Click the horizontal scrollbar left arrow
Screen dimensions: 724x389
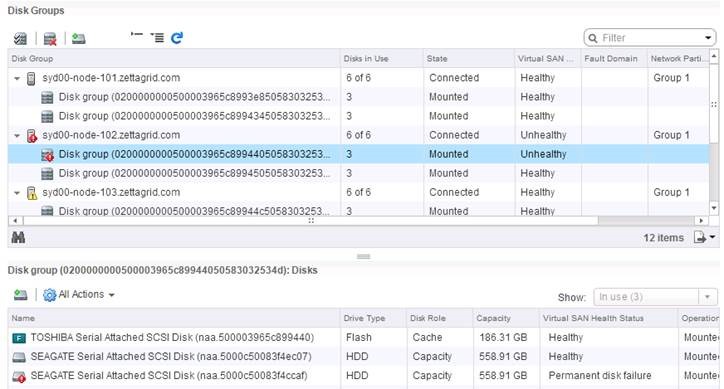point(15,220)
